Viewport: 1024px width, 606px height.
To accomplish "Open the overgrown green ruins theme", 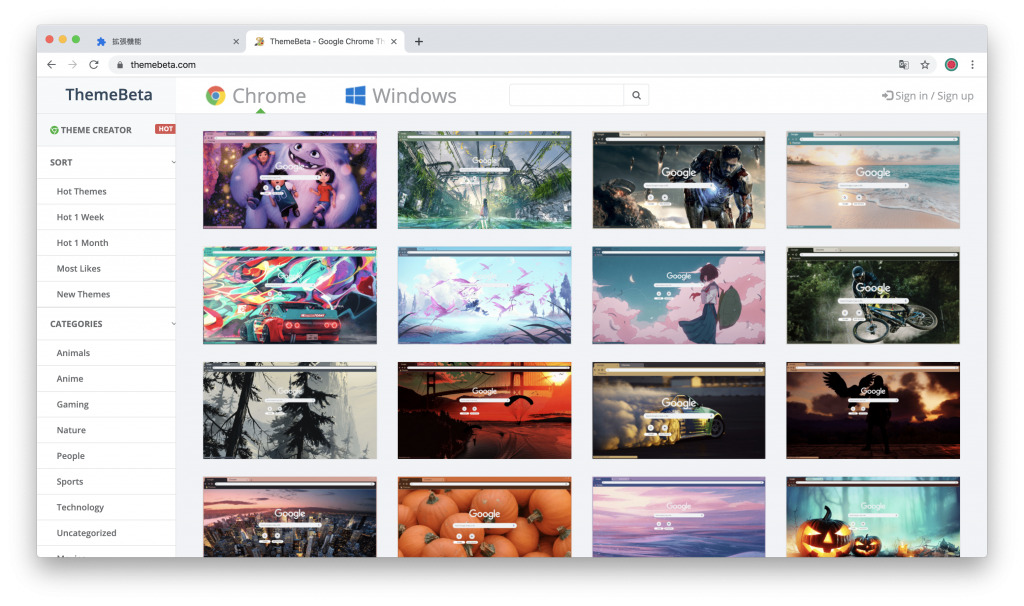I will (x=485, y=180).
